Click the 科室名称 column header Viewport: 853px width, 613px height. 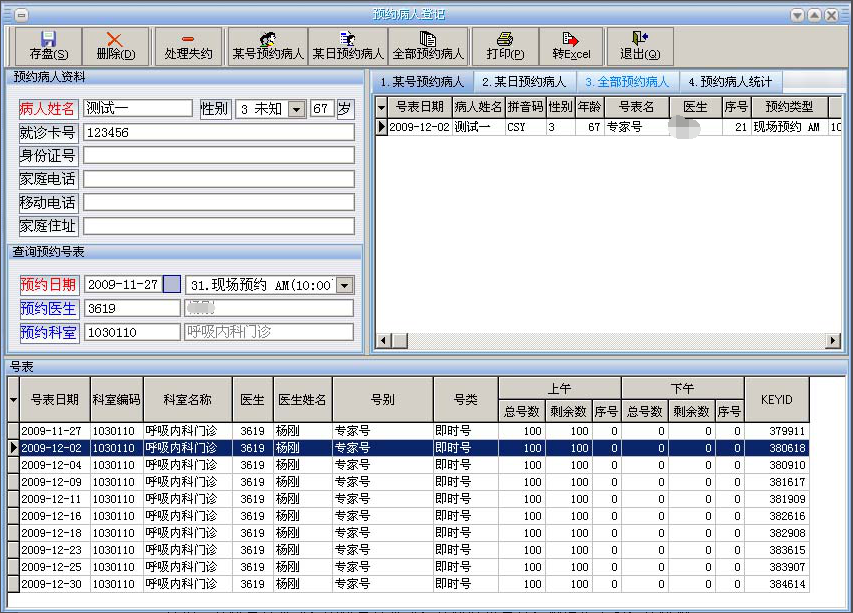[188, 400]
